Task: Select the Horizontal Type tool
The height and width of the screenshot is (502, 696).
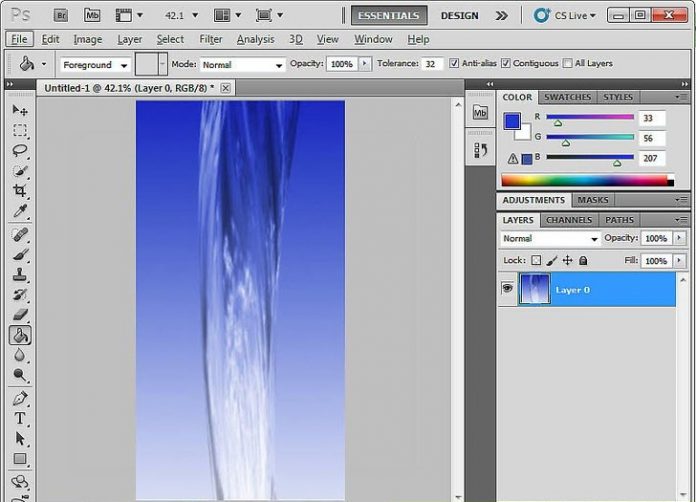Action: [19, 418]
